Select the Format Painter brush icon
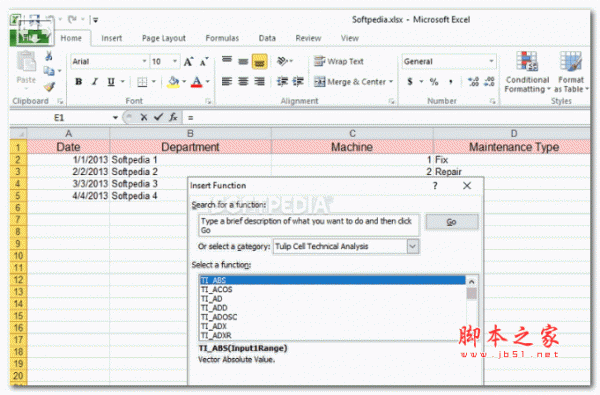 pyautogui.click(x=49, y=87)
